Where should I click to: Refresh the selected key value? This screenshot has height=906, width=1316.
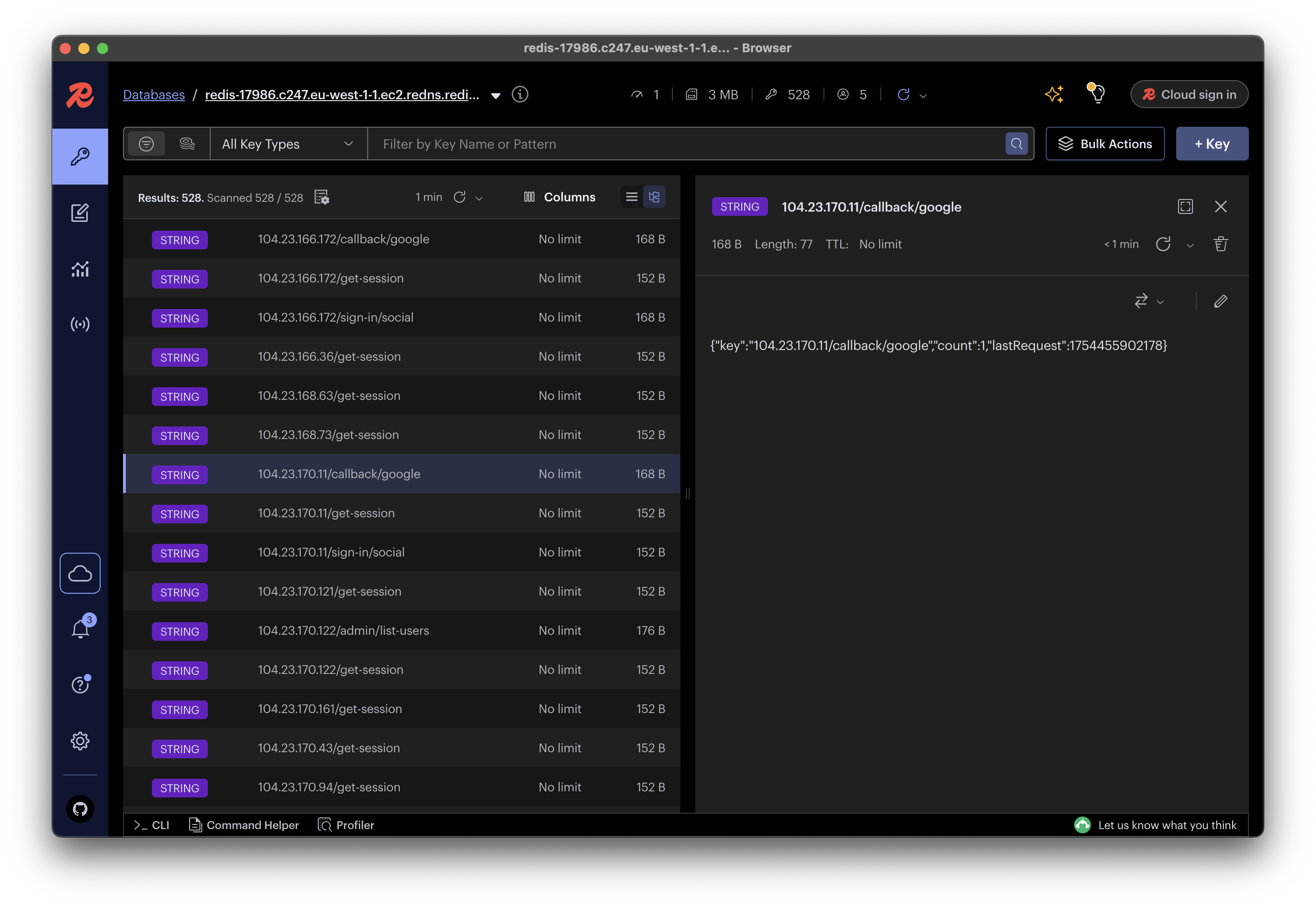(x=1163, y=244)
